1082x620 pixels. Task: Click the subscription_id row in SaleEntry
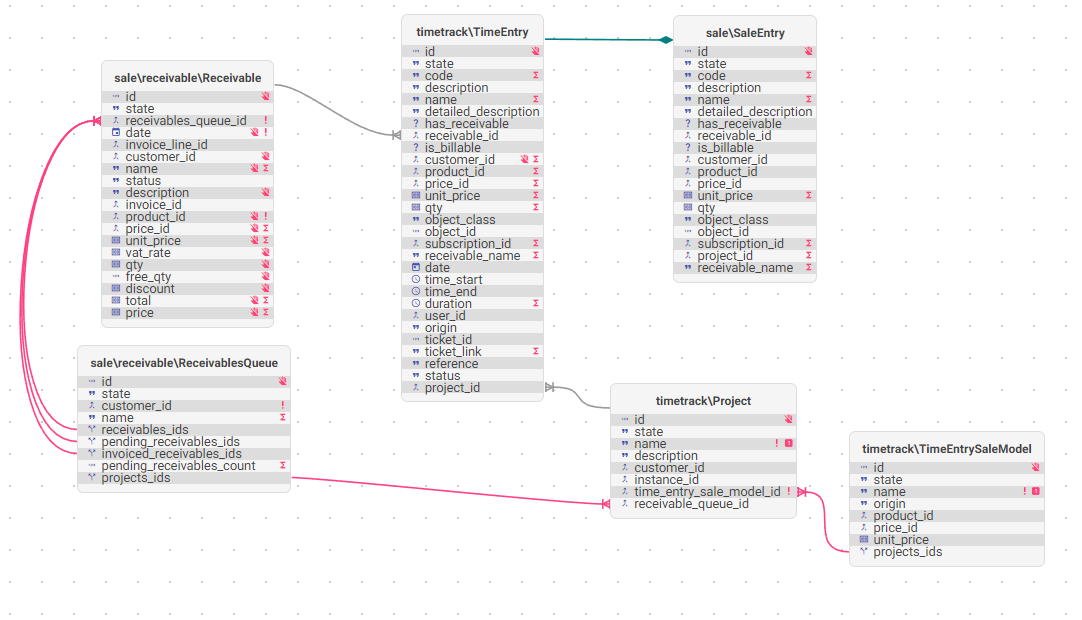745,244
